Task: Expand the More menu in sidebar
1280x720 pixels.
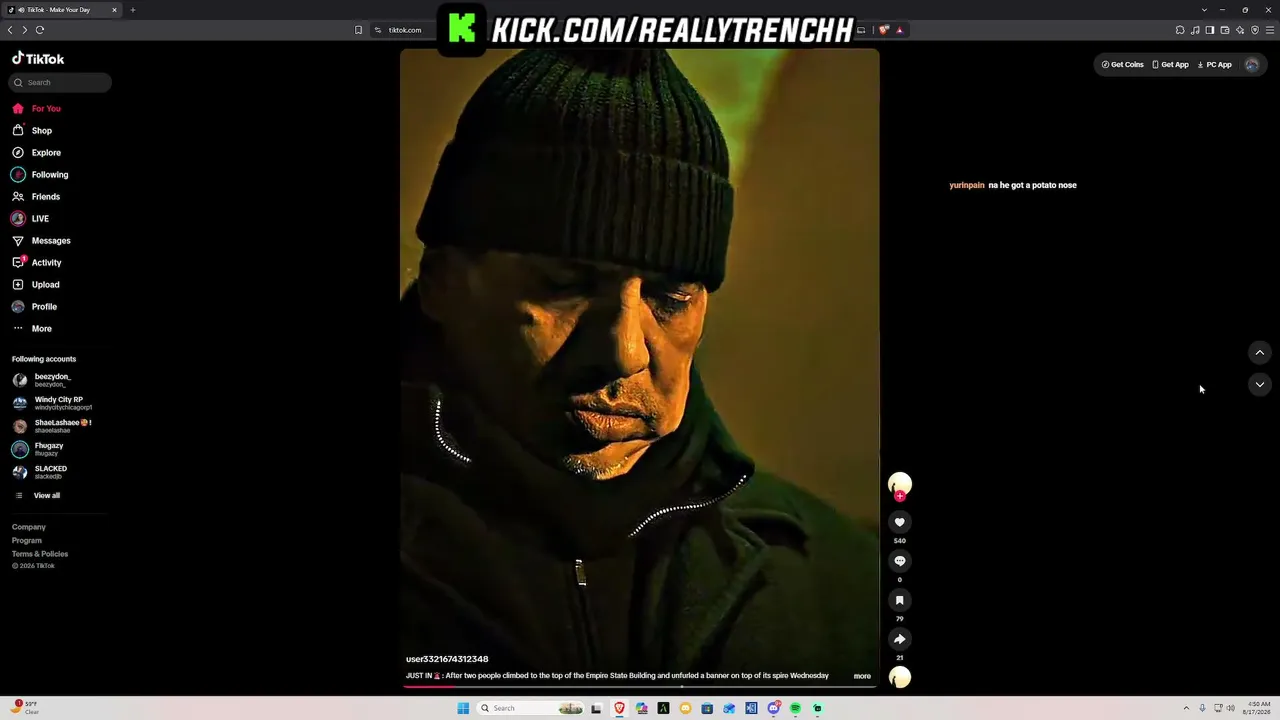Action: 33,328
